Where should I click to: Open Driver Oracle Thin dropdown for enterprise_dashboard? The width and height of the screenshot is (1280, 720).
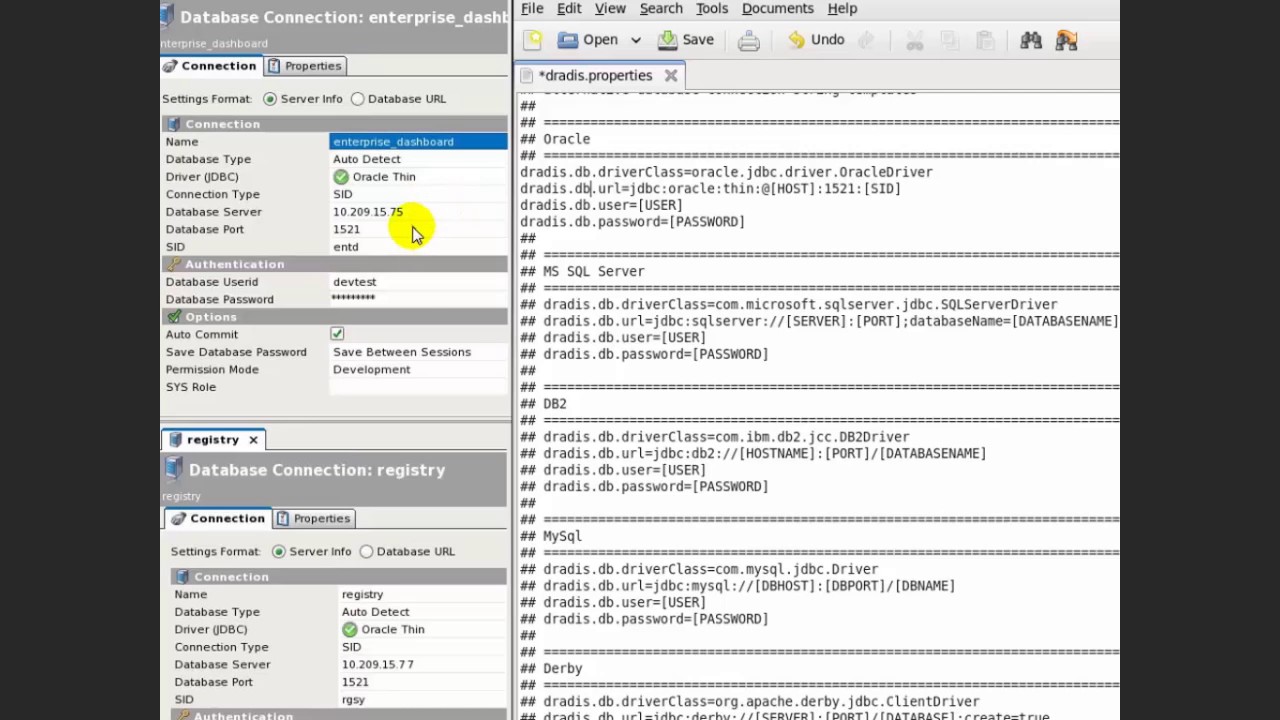click(x=418, y=177)
